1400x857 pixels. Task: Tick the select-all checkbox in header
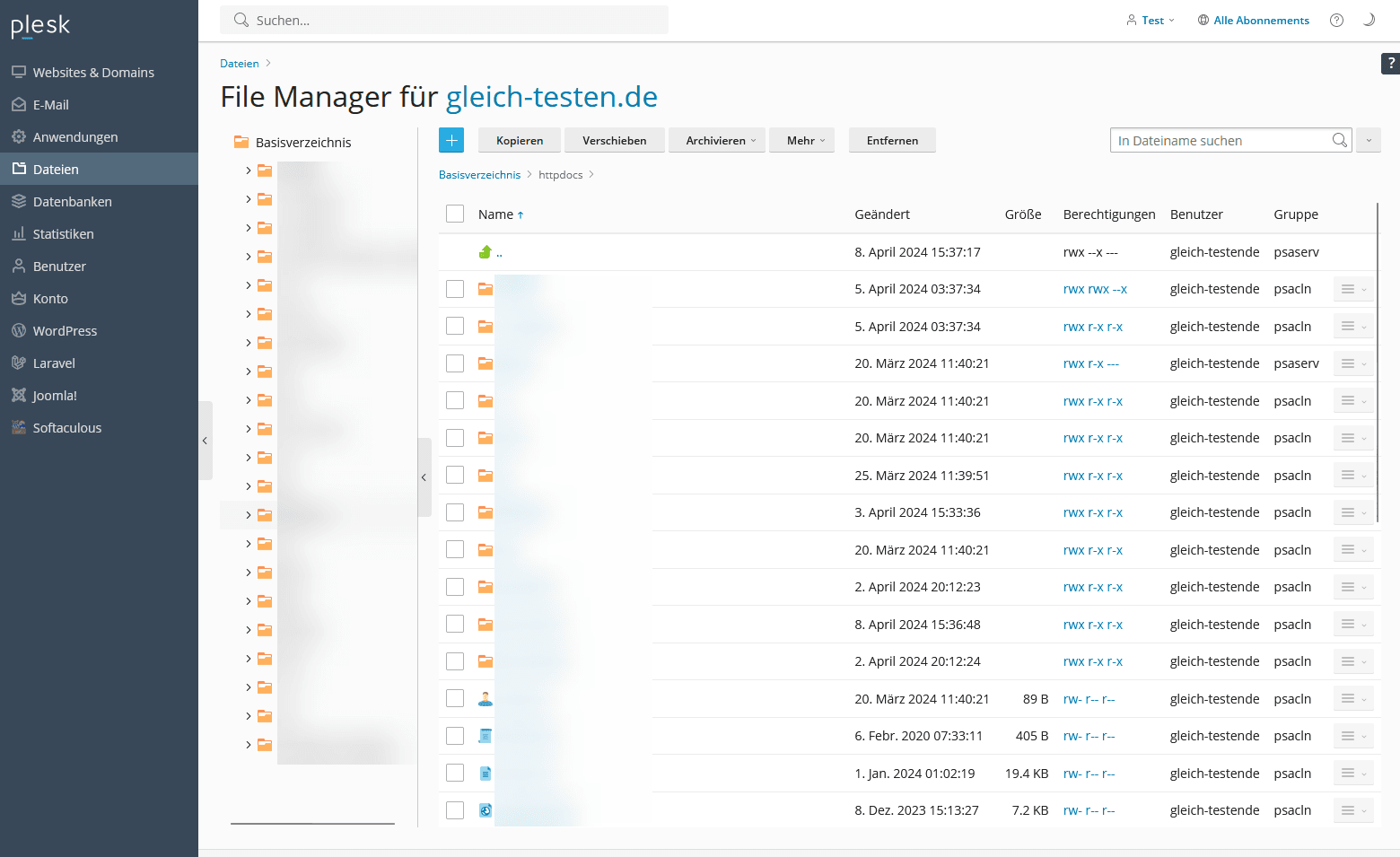[x=455, y=214]
